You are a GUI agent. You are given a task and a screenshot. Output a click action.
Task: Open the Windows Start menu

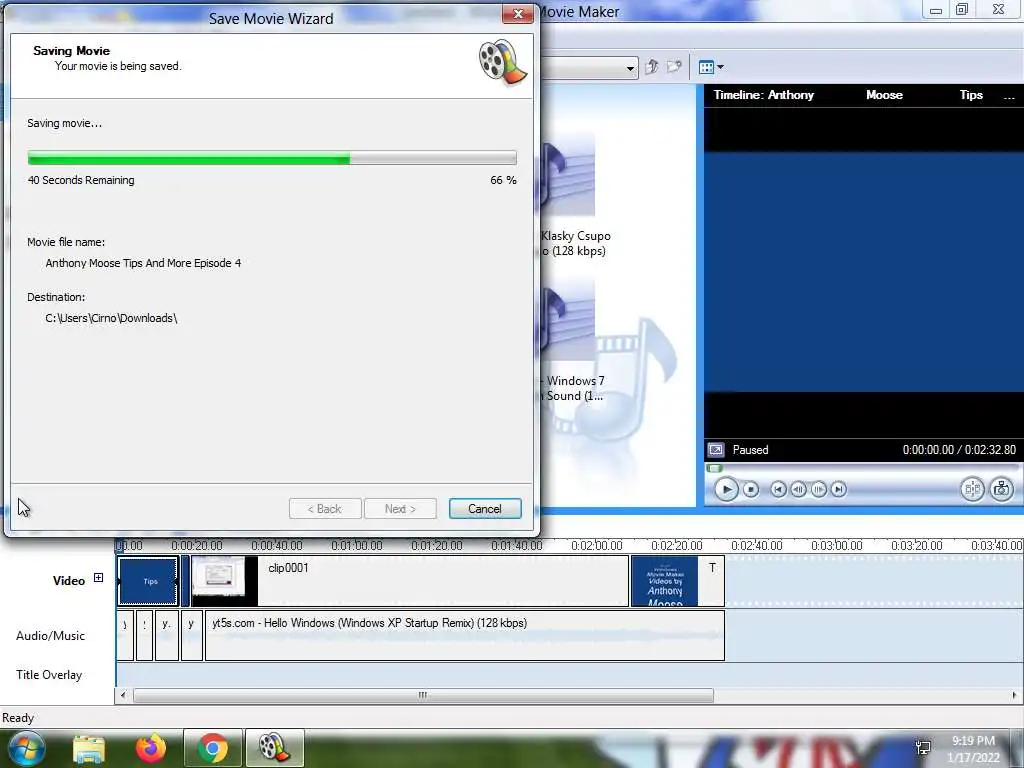(x=26, y=748)
